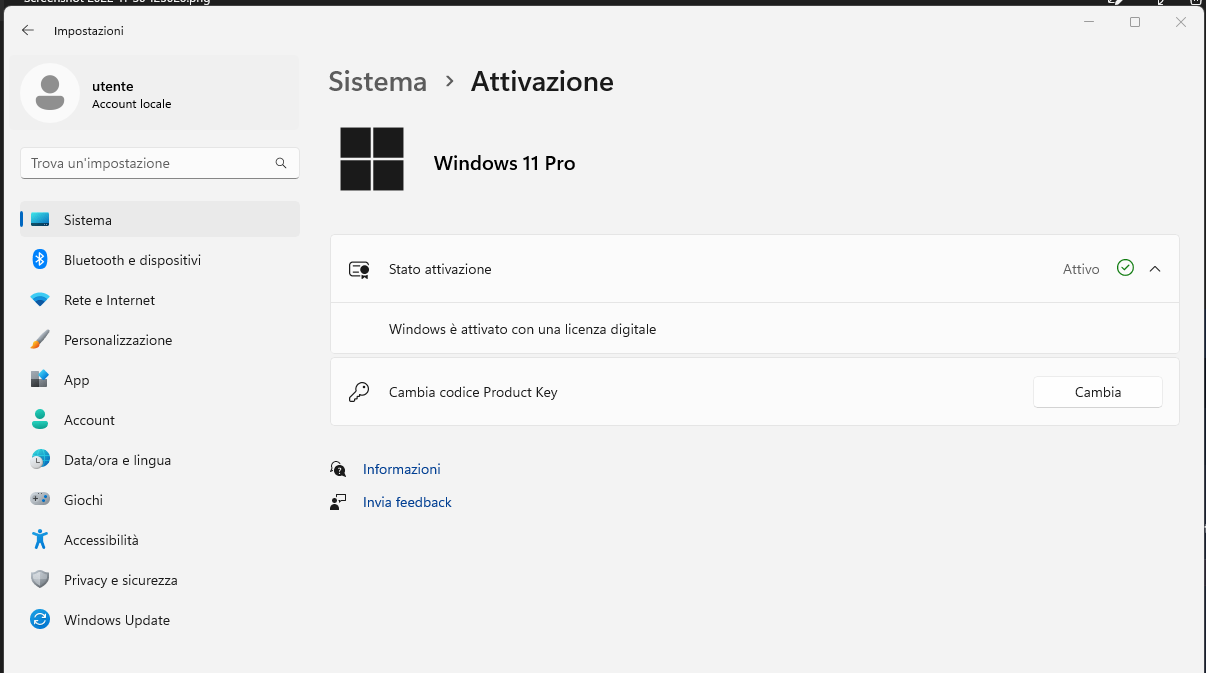Screen dimensions: 1206x673
Task: Minimize the Impostazioni window
Action: (1089, 22)
